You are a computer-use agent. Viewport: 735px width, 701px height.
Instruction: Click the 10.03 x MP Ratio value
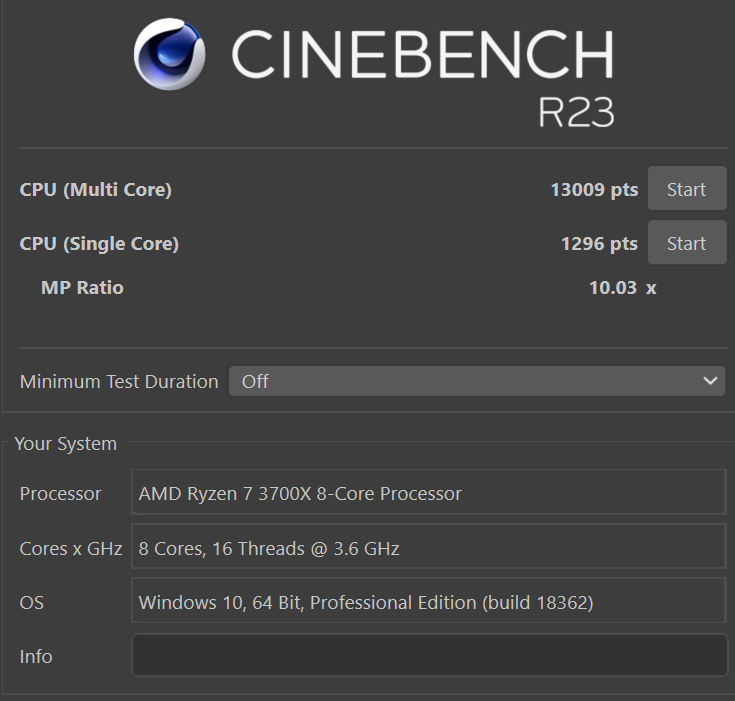[622, 287]
